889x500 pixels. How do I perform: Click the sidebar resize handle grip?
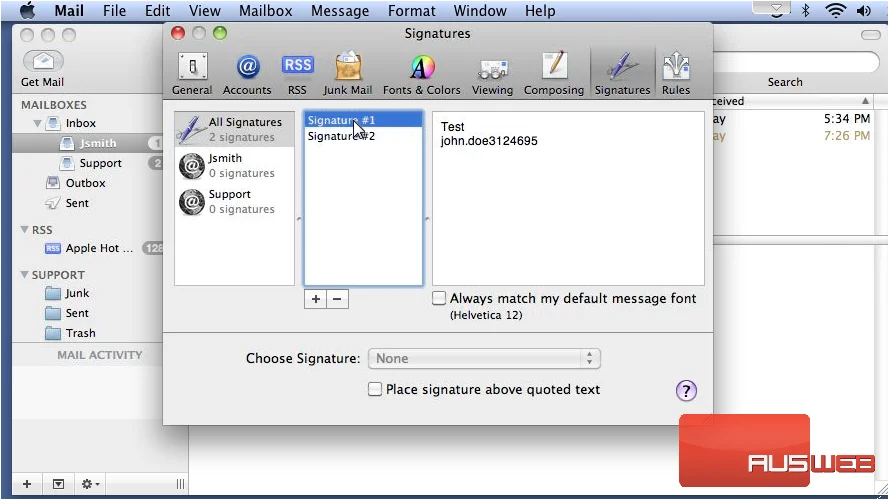pos(180,484)
